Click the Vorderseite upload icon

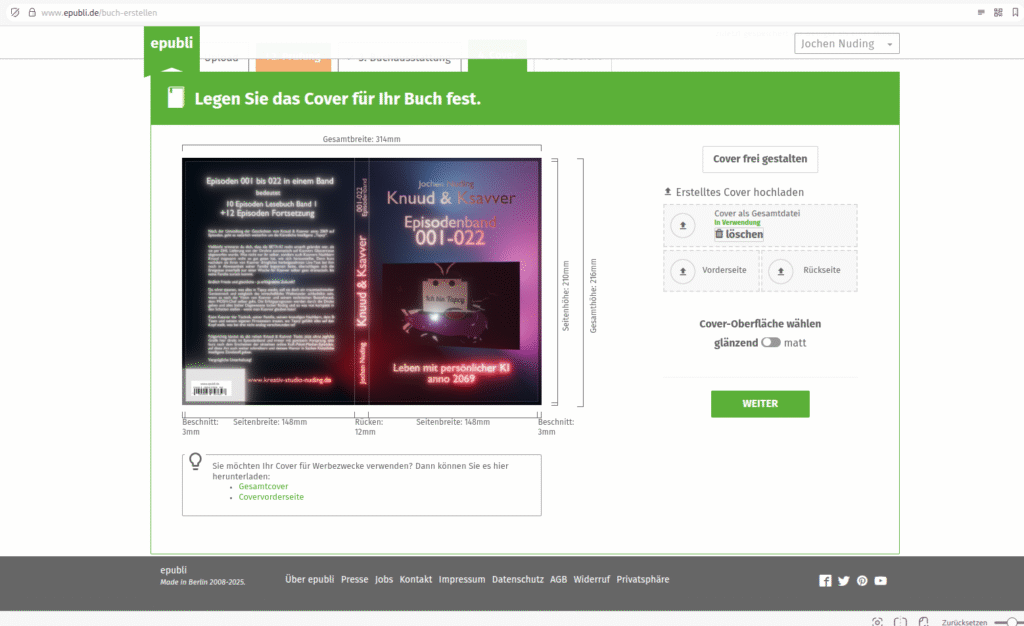683,270
